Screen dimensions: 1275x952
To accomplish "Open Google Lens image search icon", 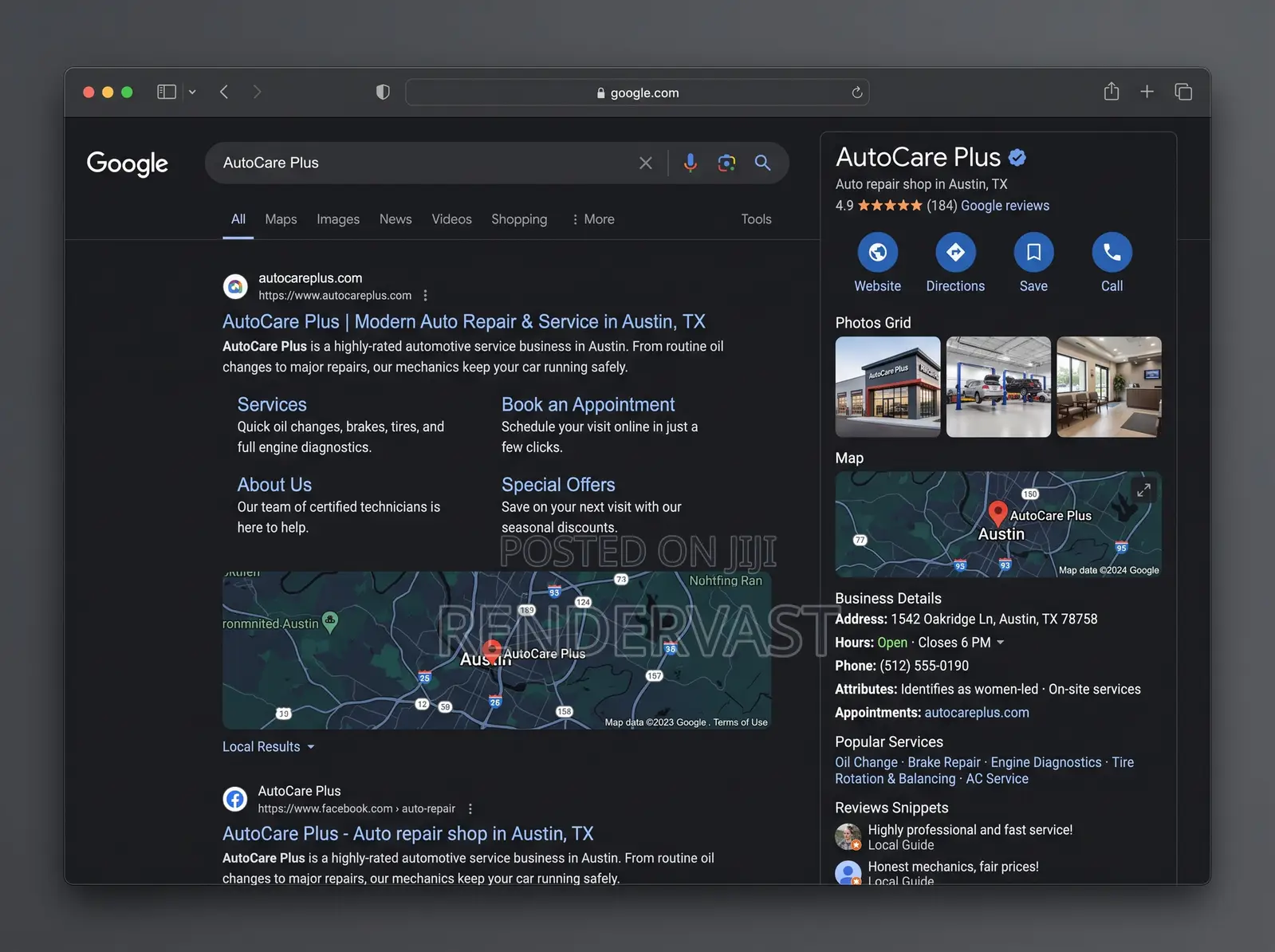I will (x=726, y=163).
